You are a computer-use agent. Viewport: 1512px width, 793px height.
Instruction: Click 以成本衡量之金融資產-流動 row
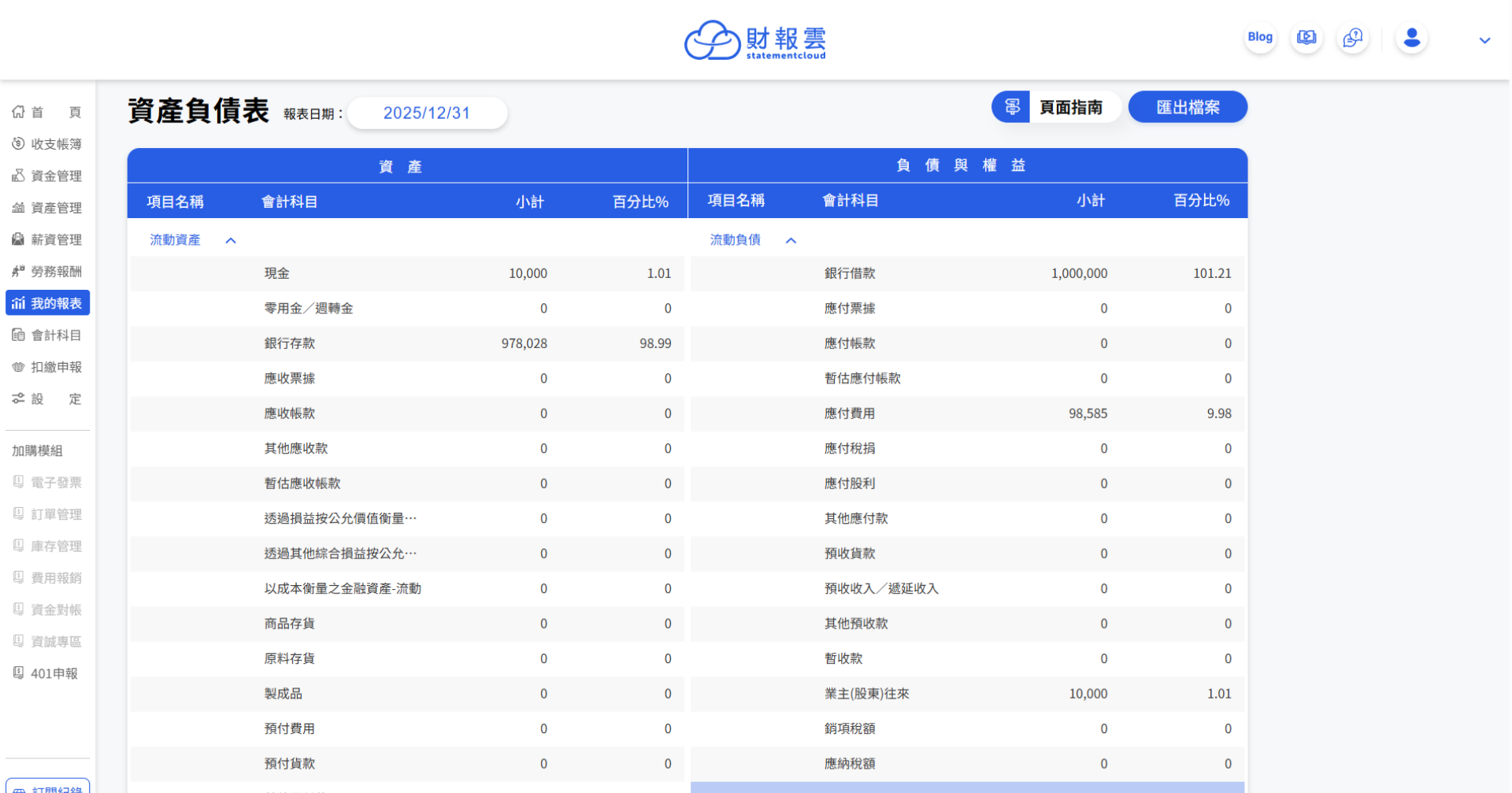point(407,589)
